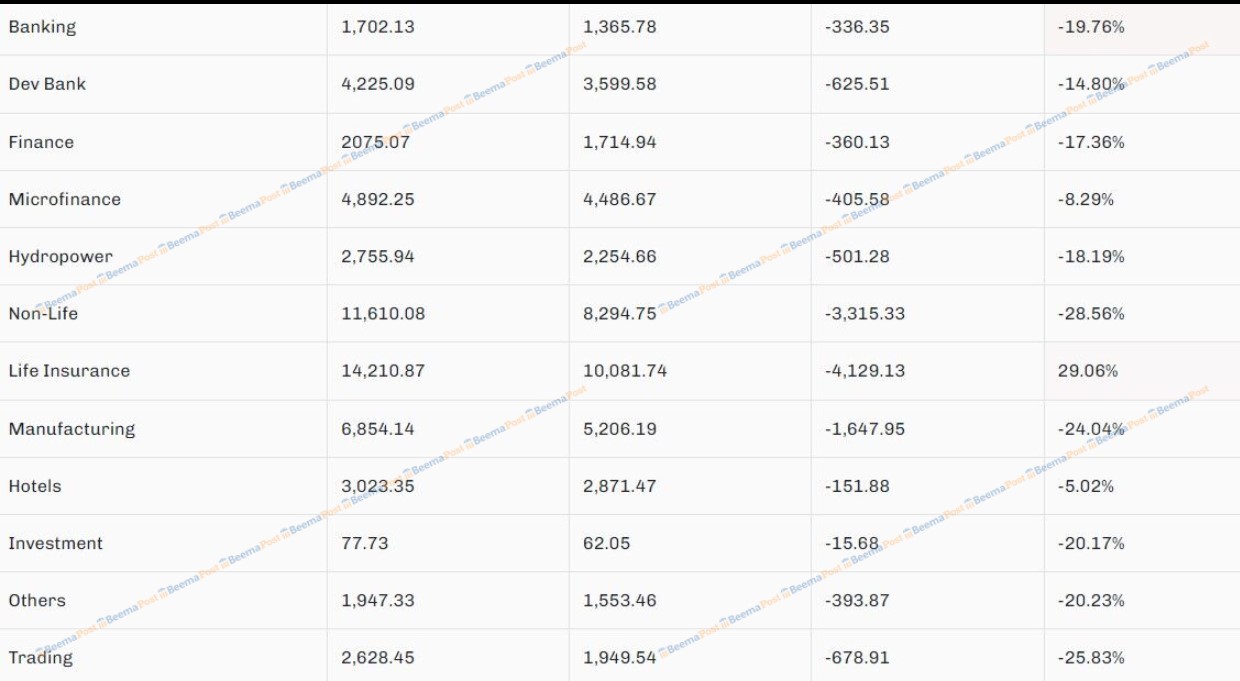This screenshot has height=681, width=1240.
Task: Click the Others row label
Action: coord(37,600)
